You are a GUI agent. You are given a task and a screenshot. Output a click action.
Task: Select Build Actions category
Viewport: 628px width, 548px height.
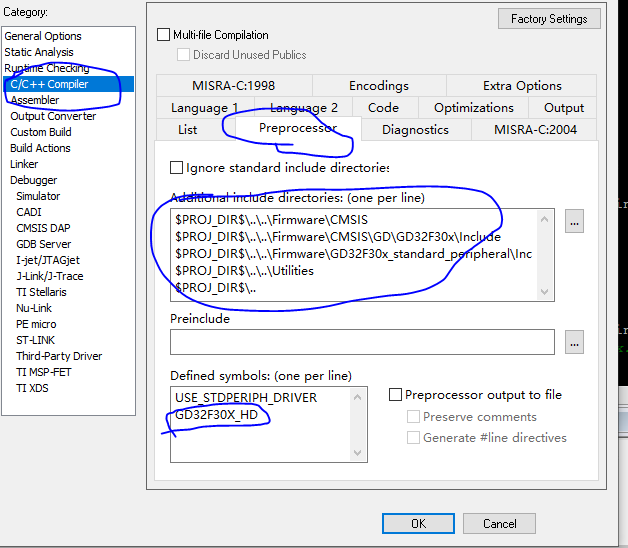coord(40,148)
